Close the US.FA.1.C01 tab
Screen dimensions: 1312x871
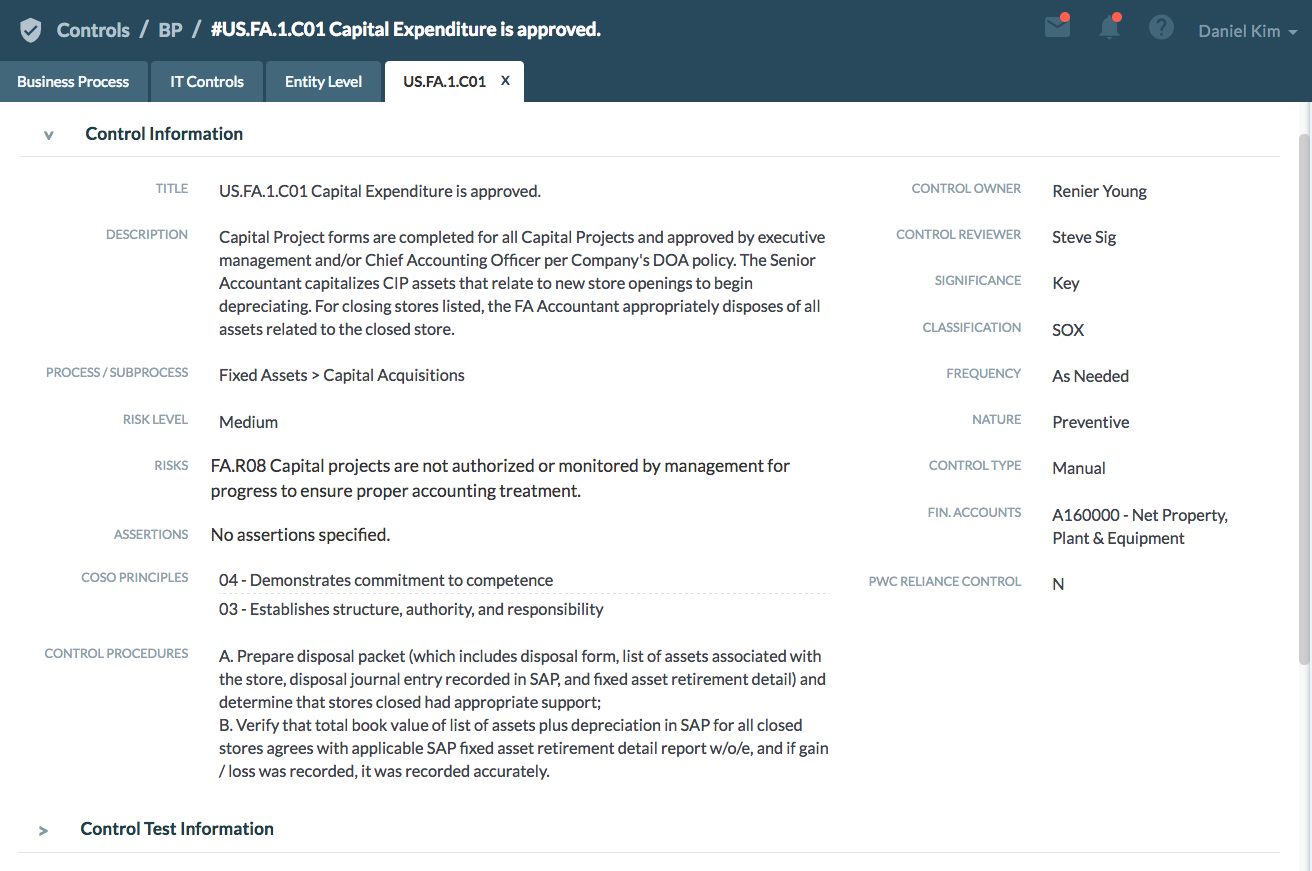pos(505,81)
